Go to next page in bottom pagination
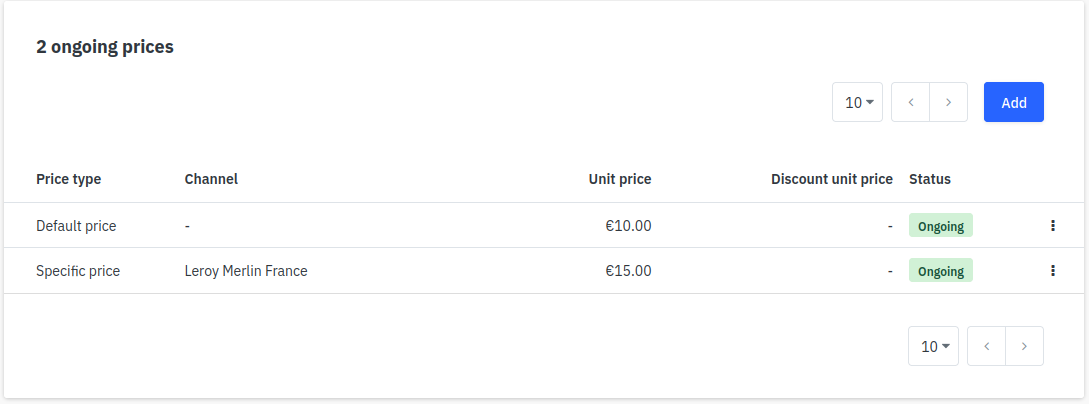The image size is (1089, 404). 1024,346
